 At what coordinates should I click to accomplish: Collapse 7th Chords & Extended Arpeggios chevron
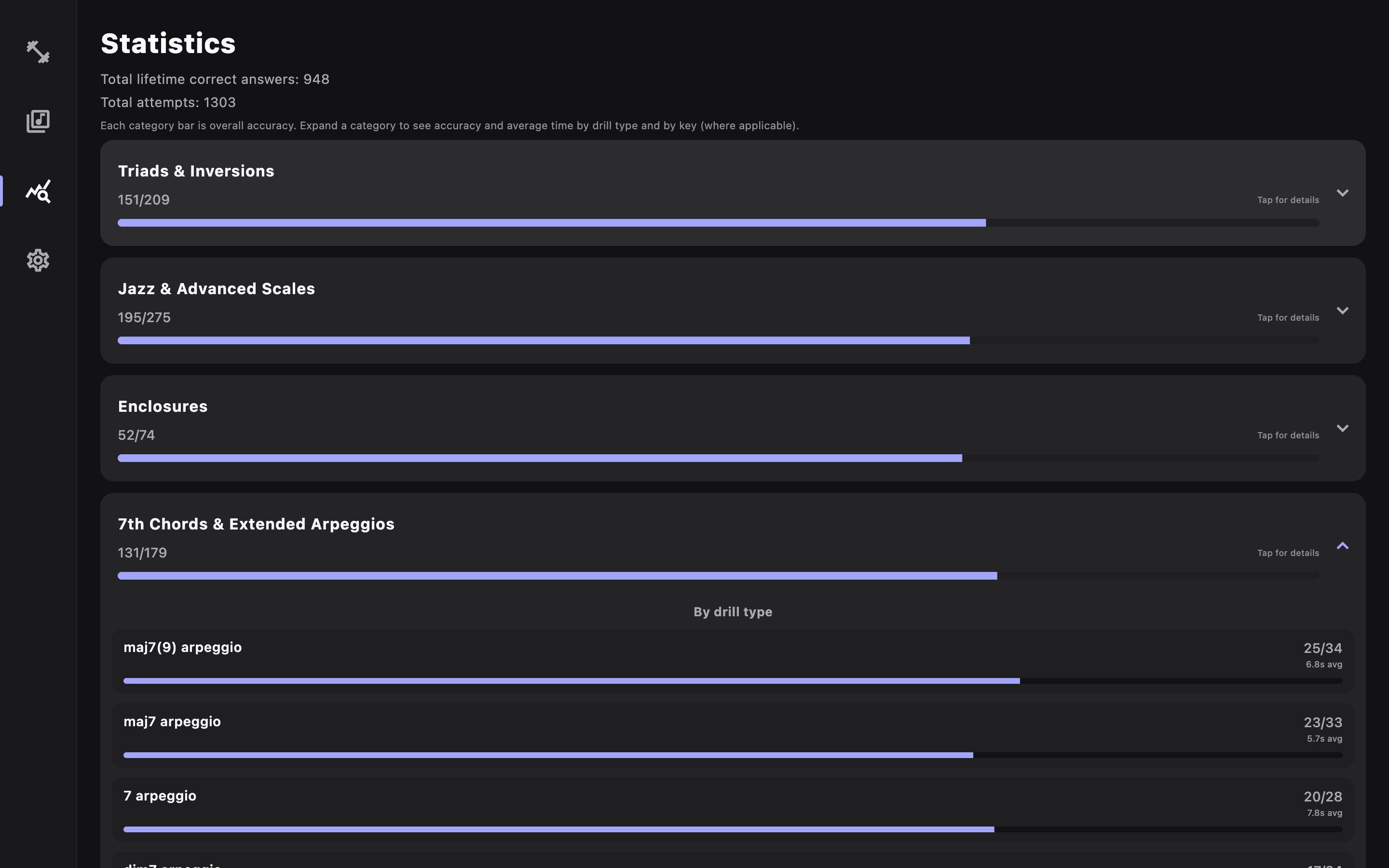(x=1342, y=546)
